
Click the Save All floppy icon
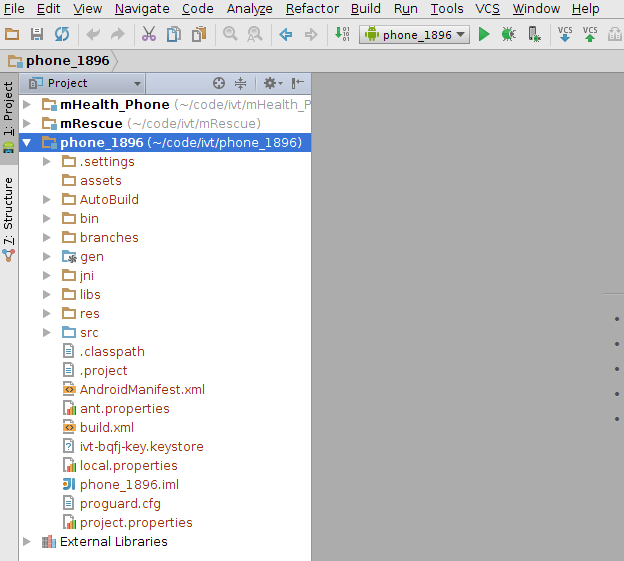pos(37,35)
